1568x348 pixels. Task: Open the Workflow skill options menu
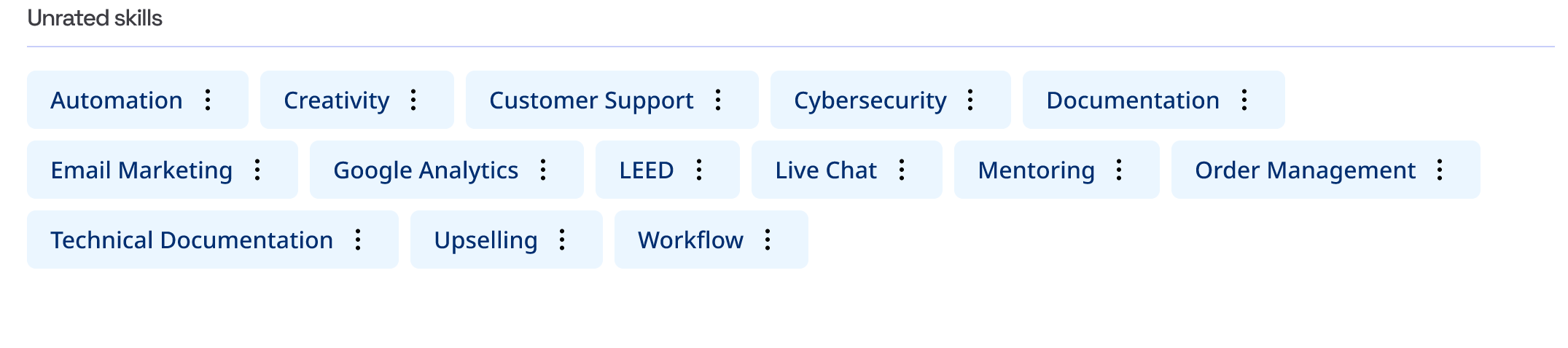[768, 240]
